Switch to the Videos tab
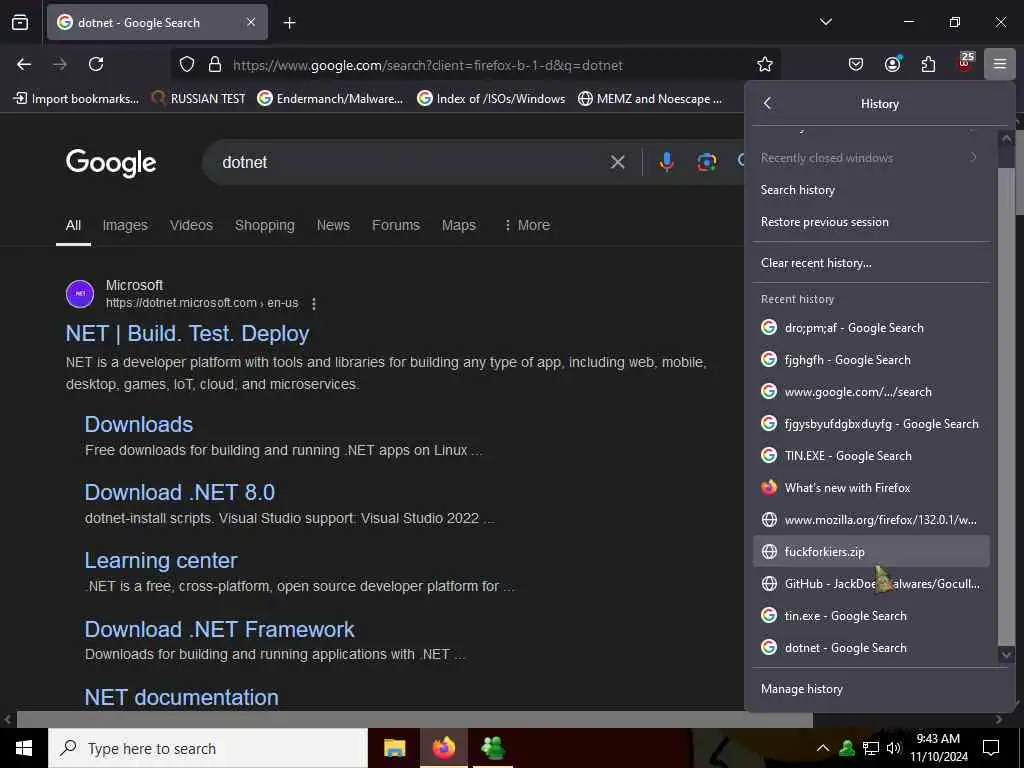This screenshot has width=1024, height=768. click(191, 225)
